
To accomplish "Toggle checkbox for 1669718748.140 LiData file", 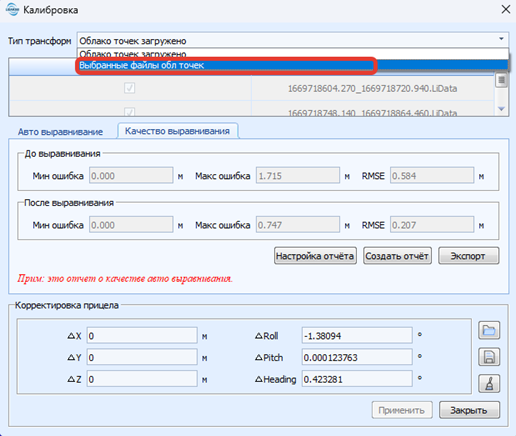I will pos(129,112).
